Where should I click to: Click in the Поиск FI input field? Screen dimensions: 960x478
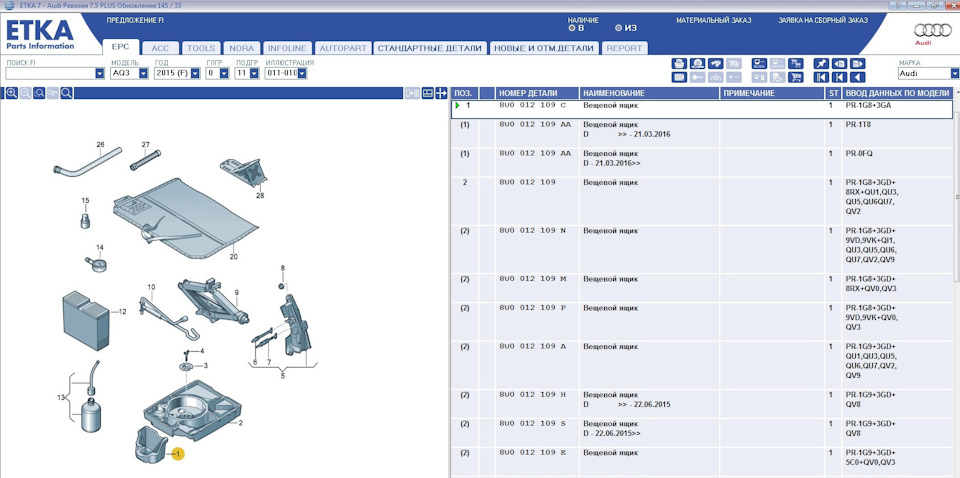pyautogui.click(x=50, y=73)
